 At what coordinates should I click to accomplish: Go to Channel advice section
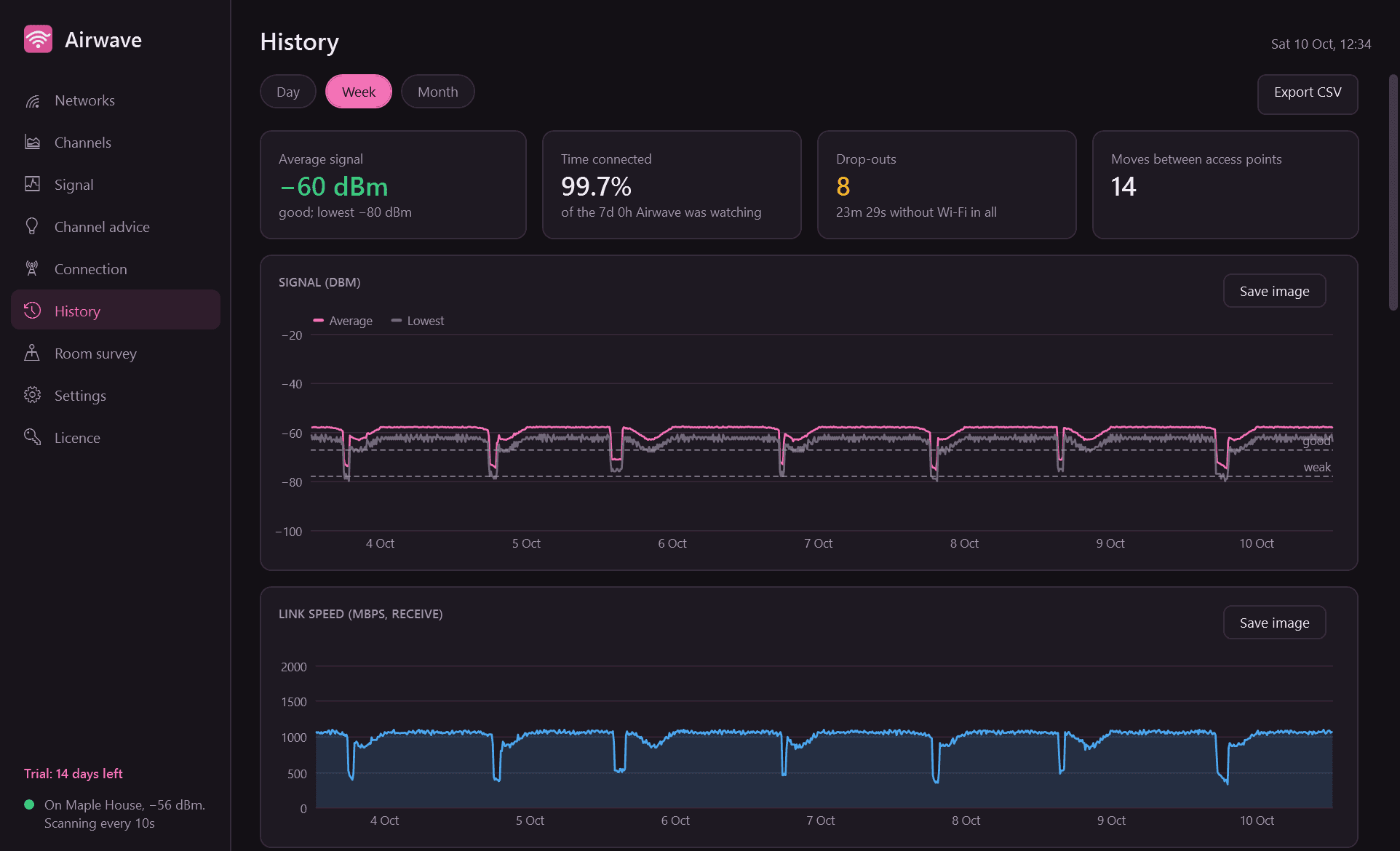pyautogui.click(x=116, y=227)
